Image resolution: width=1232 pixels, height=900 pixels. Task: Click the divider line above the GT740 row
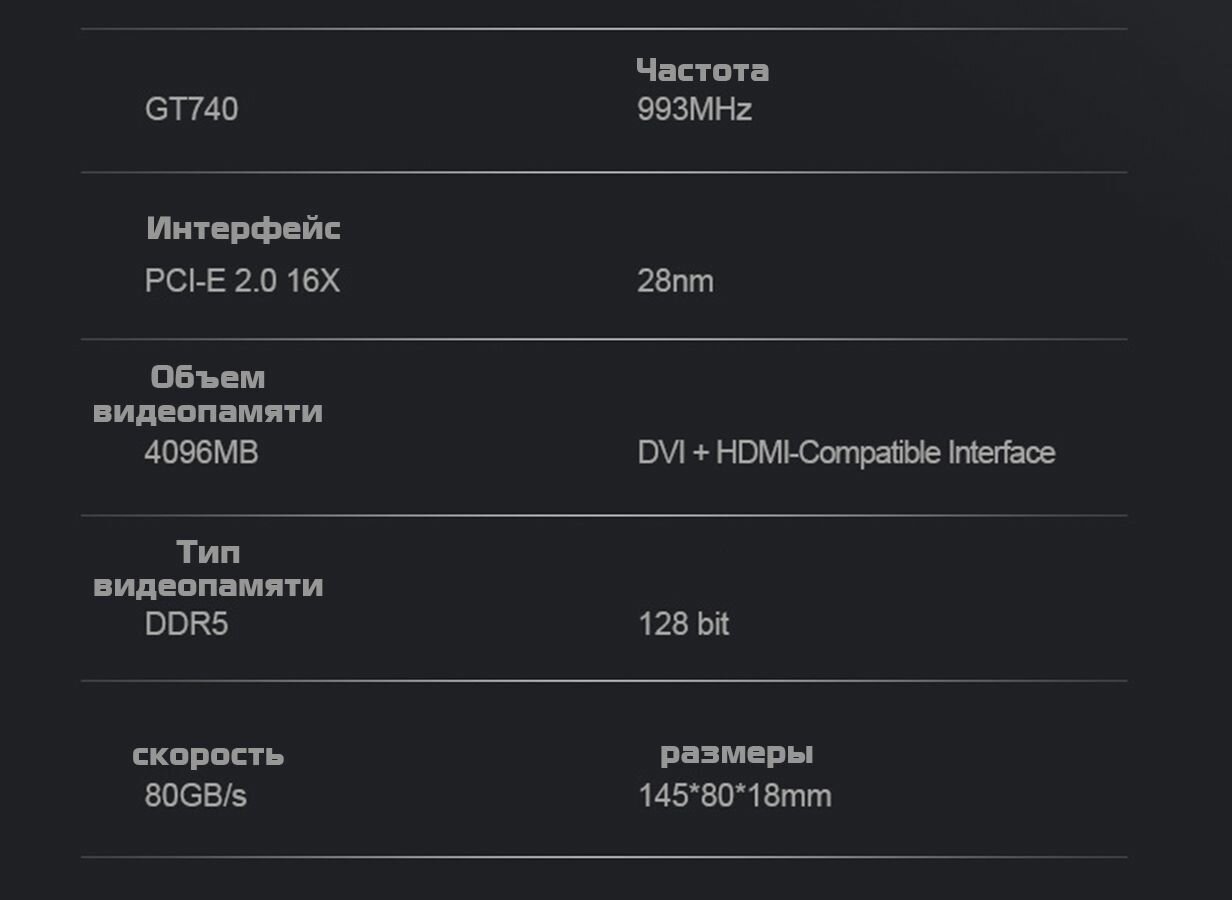[x=604, y=29]
